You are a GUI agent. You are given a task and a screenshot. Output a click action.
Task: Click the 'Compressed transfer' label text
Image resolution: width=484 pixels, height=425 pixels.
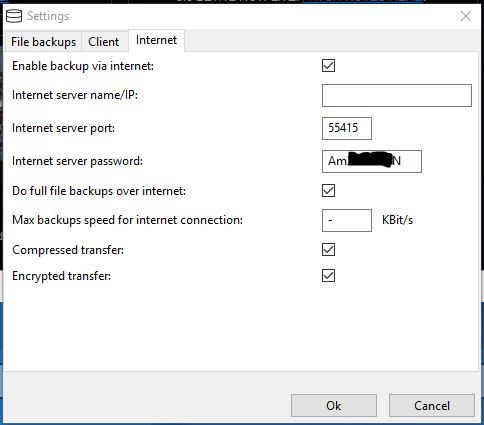(x=68, y=250)
